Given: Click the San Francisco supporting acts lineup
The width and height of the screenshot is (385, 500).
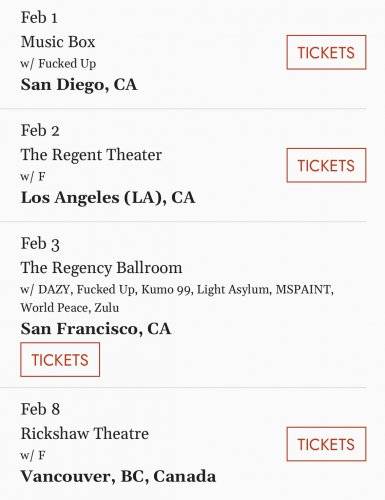Looking at the screenshot, I should coord(177,298).
